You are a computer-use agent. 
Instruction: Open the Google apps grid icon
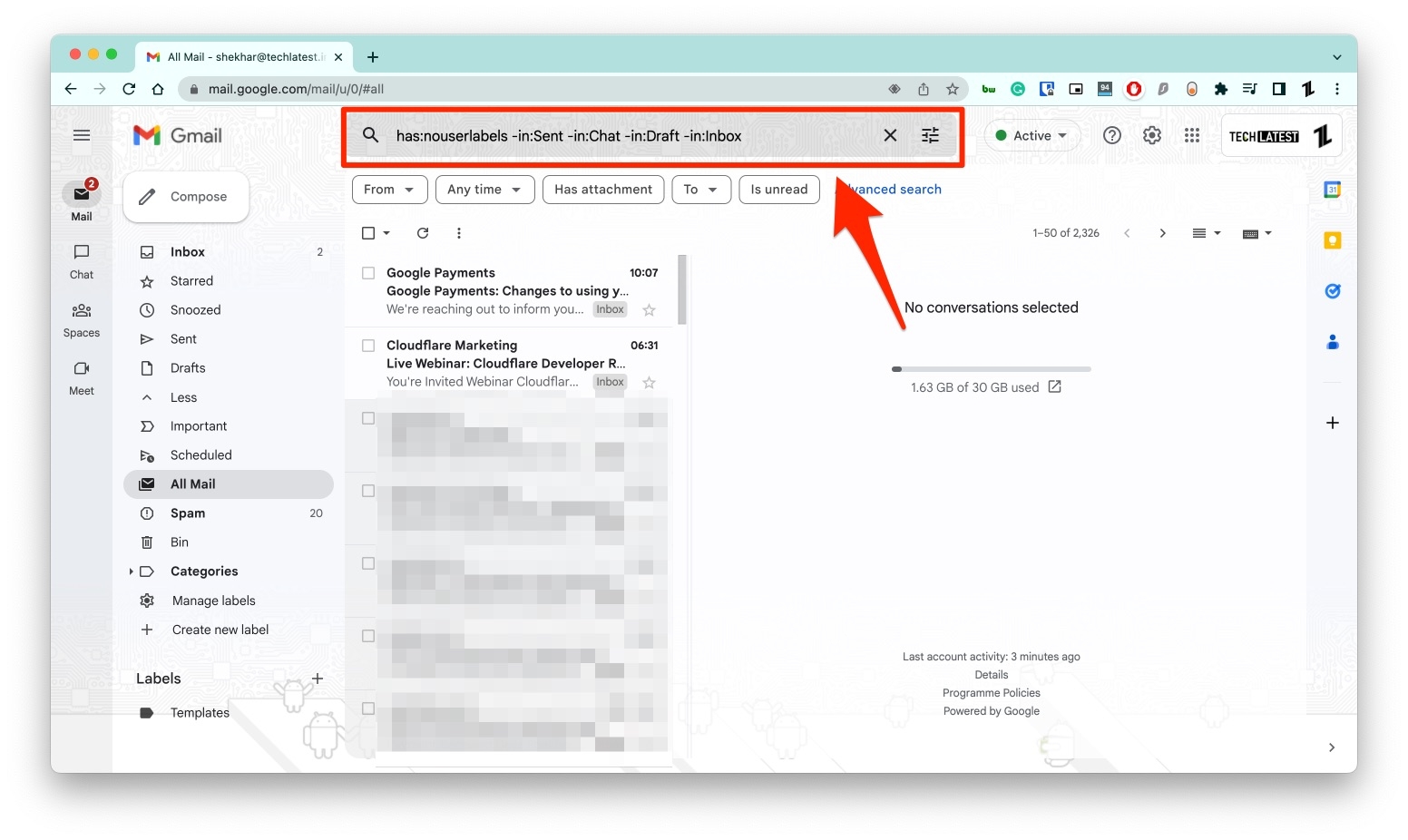(x=1191, y=134)
